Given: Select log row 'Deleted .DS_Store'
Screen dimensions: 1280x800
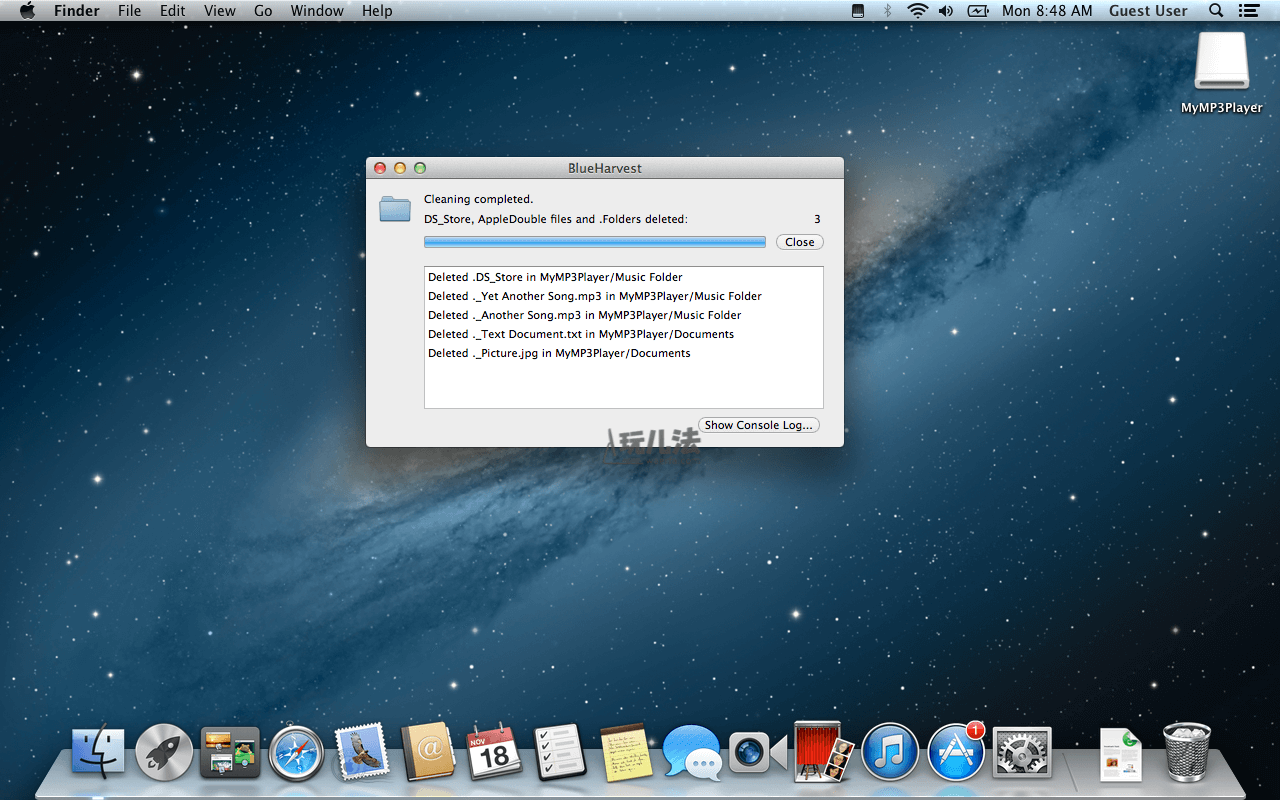Looking at the screenshot, I should 624,277.
